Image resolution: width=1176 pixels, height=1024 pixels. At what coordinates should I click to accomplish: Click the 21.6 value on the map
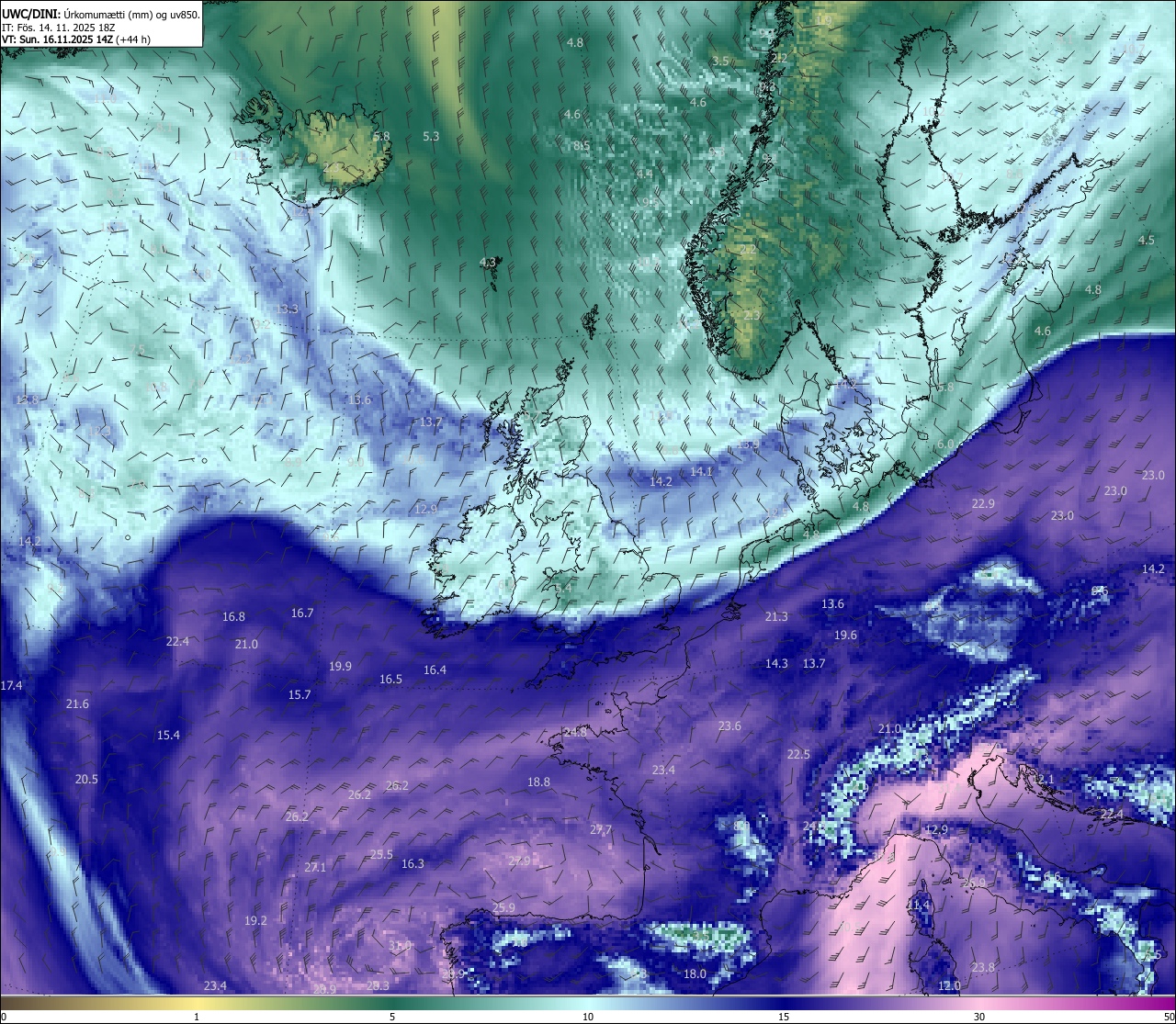pos(77,704)
